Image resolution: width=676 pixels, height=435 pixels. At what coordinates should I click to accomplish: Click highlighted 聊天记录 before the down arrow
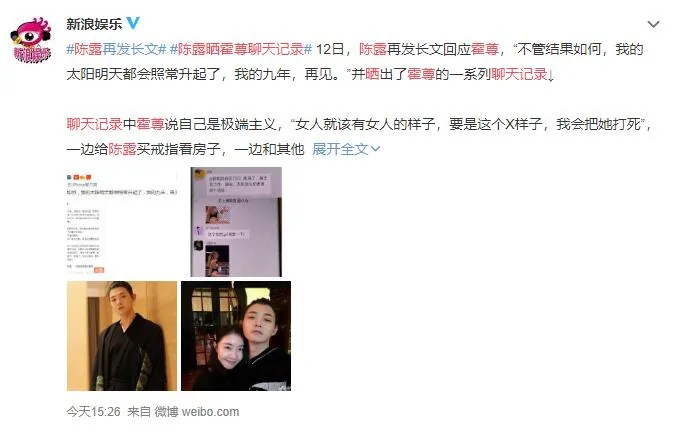click(x=520, y=74)
